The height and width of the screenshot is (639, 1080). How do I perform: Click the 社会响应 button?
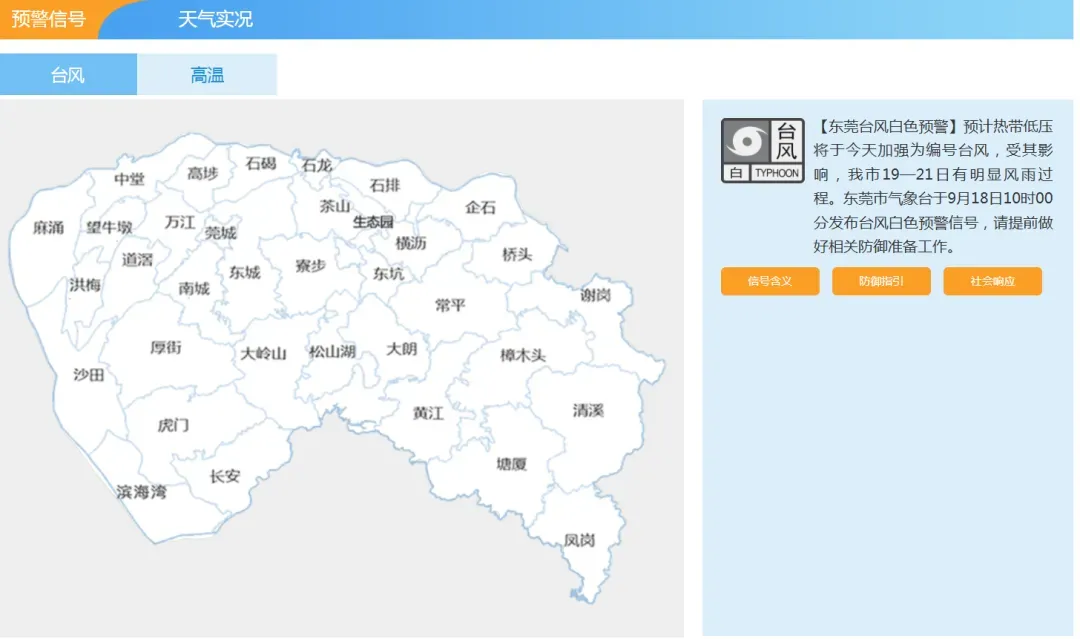click(x=992, y=281)
